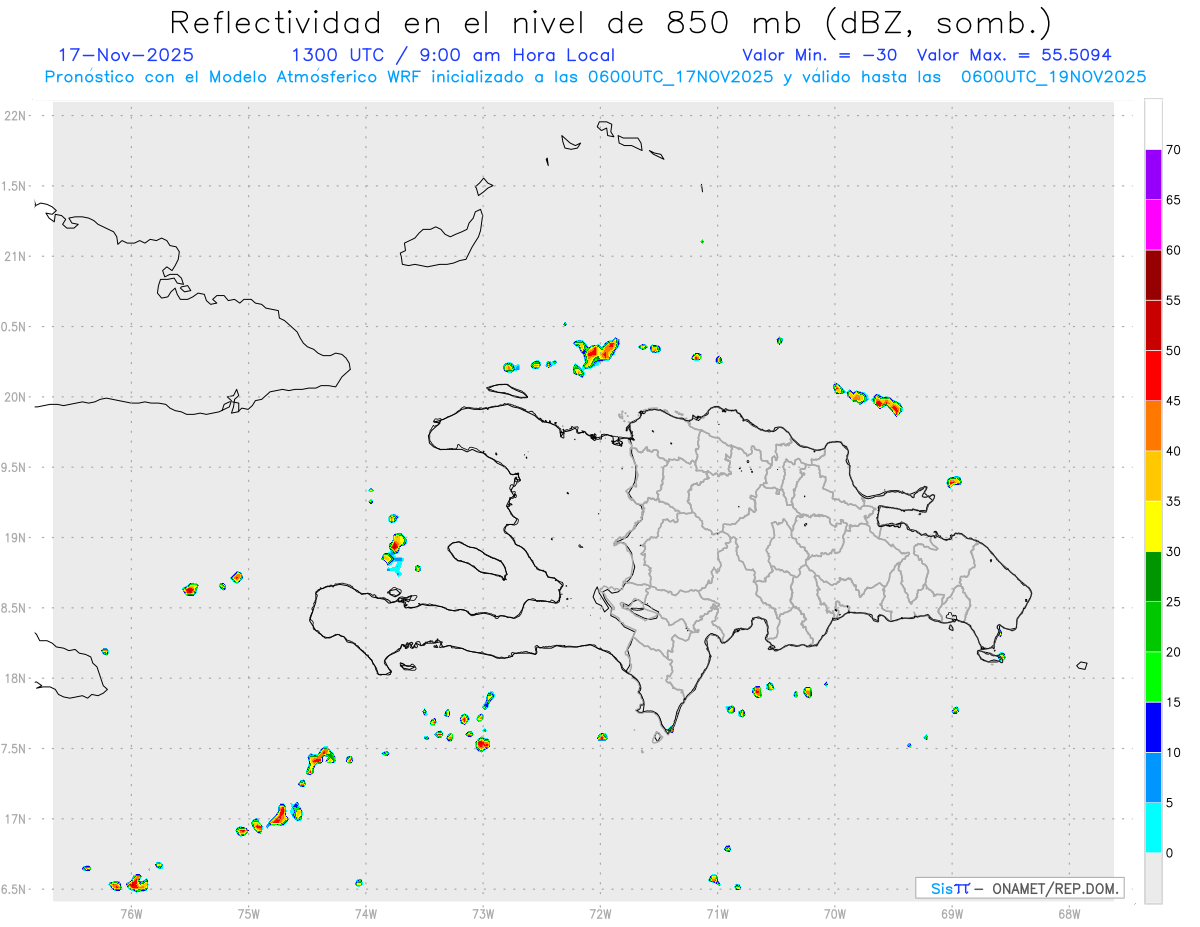Viewport: 1200px width, 927px height.
Task: Click the orange 40-45 dBZ color band
Action: (1153, 426)
